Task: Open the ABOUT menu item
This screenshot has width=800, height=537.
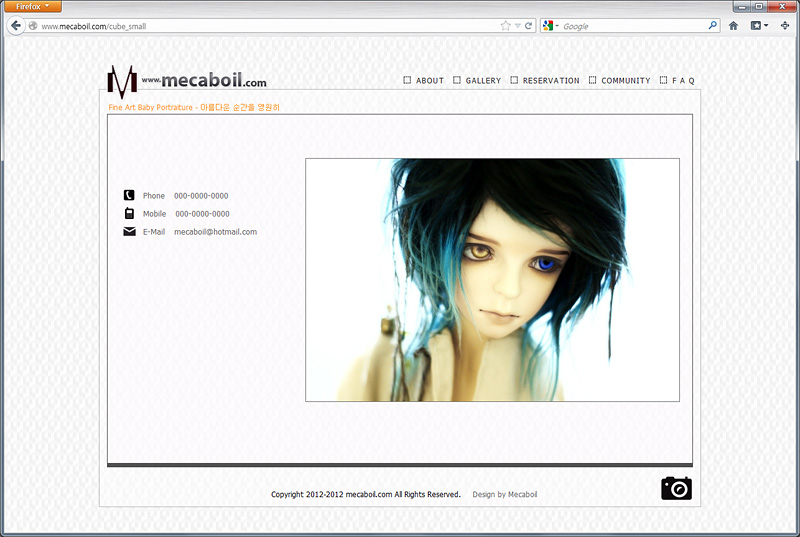Action: 423,81
